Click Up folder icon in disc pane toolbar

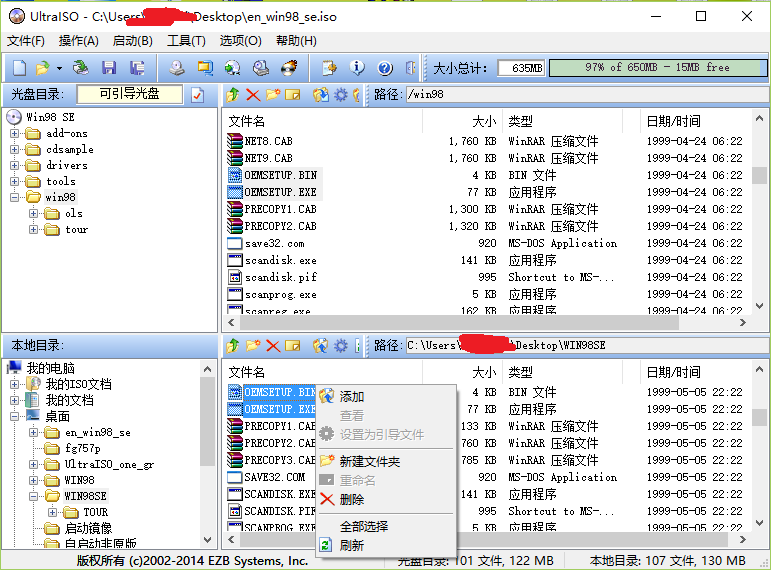click(233, 94)
